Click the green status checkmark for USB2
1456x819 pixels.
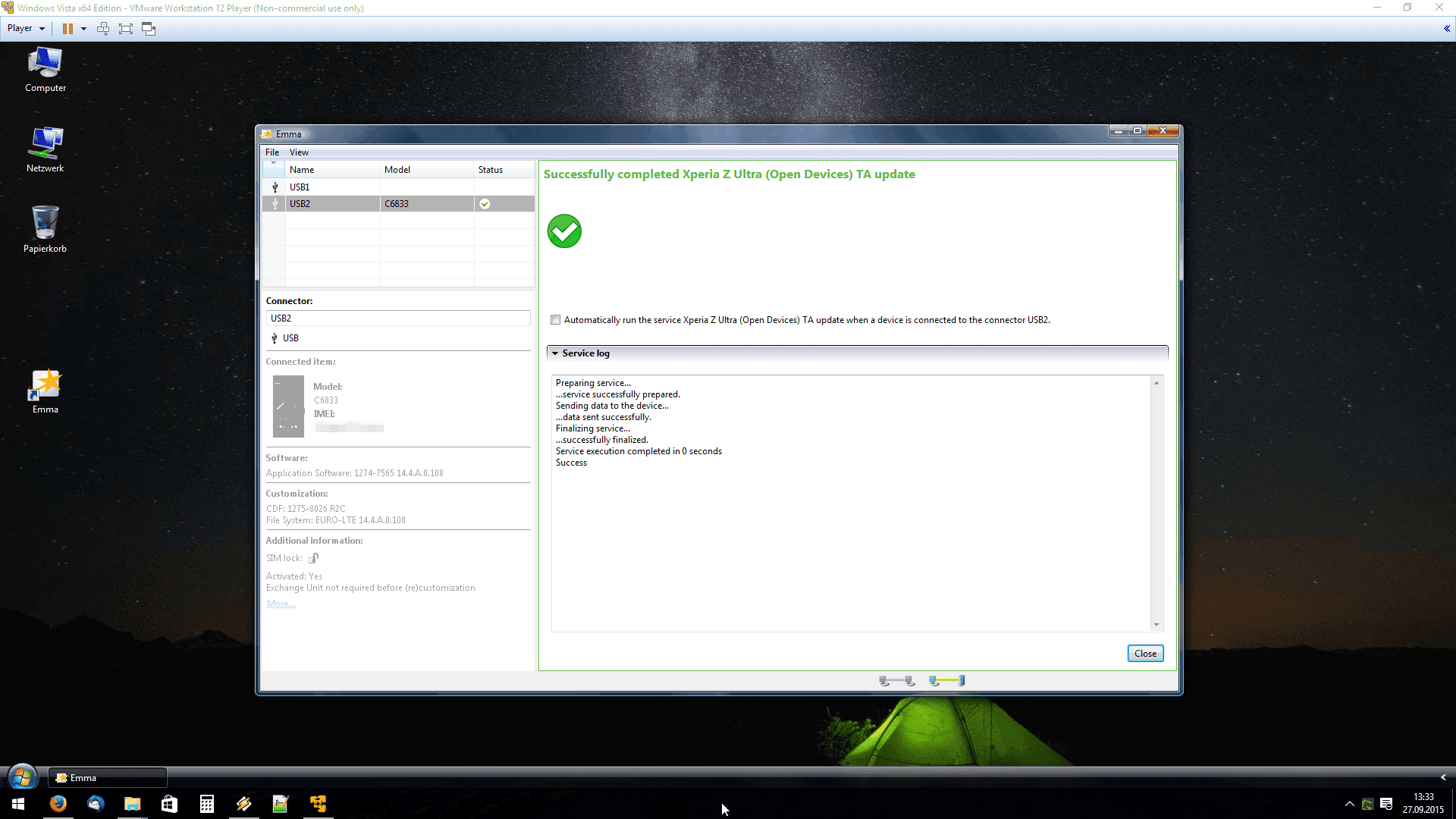click(x=485, y=204)
